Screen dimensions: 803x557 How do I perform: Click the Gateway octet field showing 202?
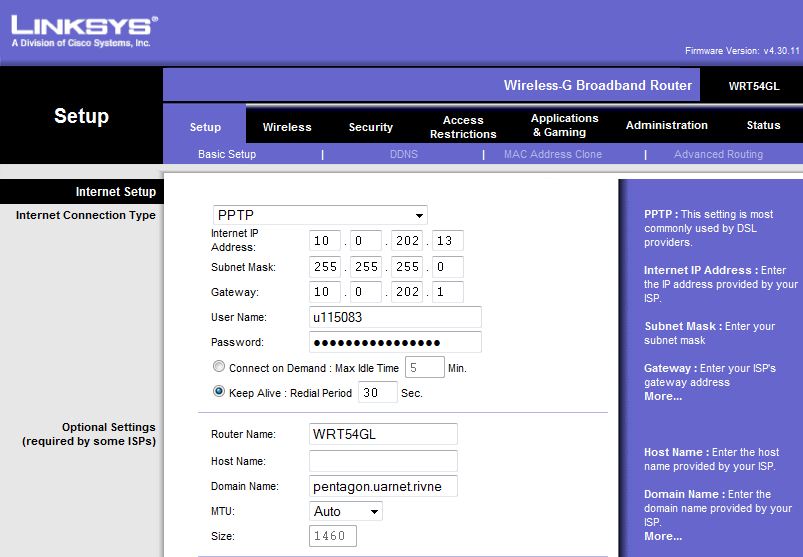407,292
